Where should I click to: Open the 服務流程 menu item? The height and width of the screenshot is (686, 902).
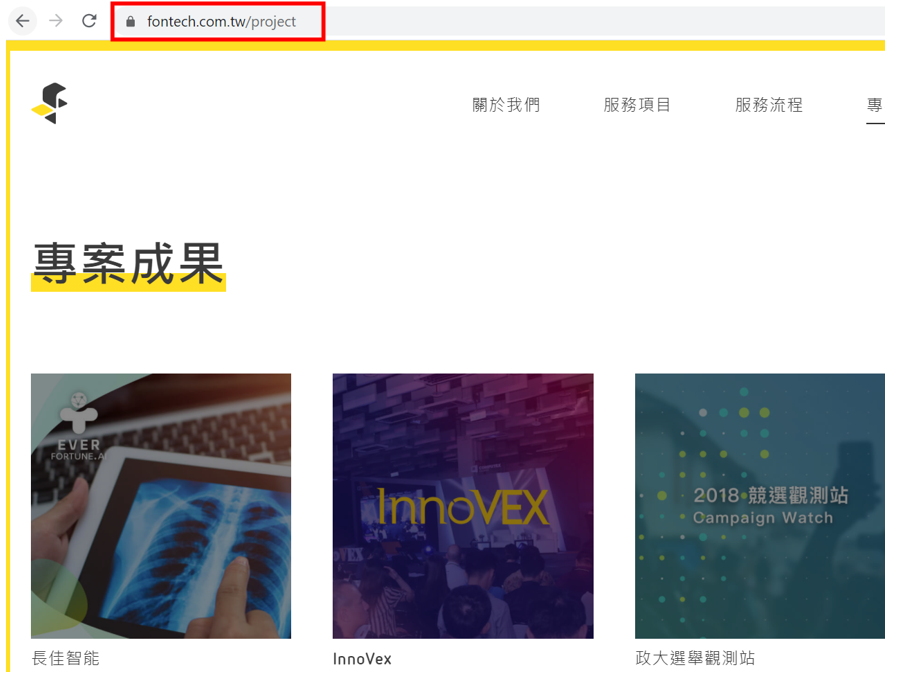tap(769, 105)
